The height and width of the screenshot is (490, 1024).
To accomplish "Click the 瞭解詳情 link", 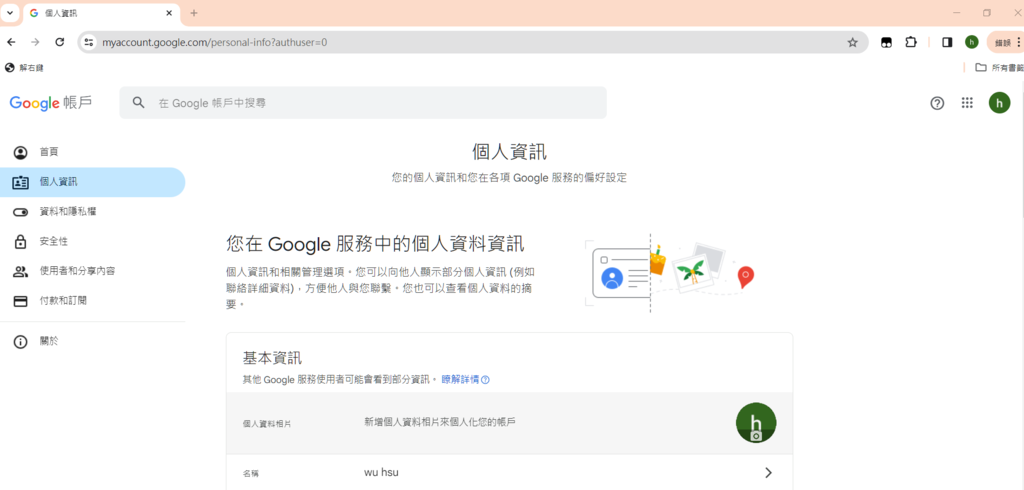I will pos(466,379).
